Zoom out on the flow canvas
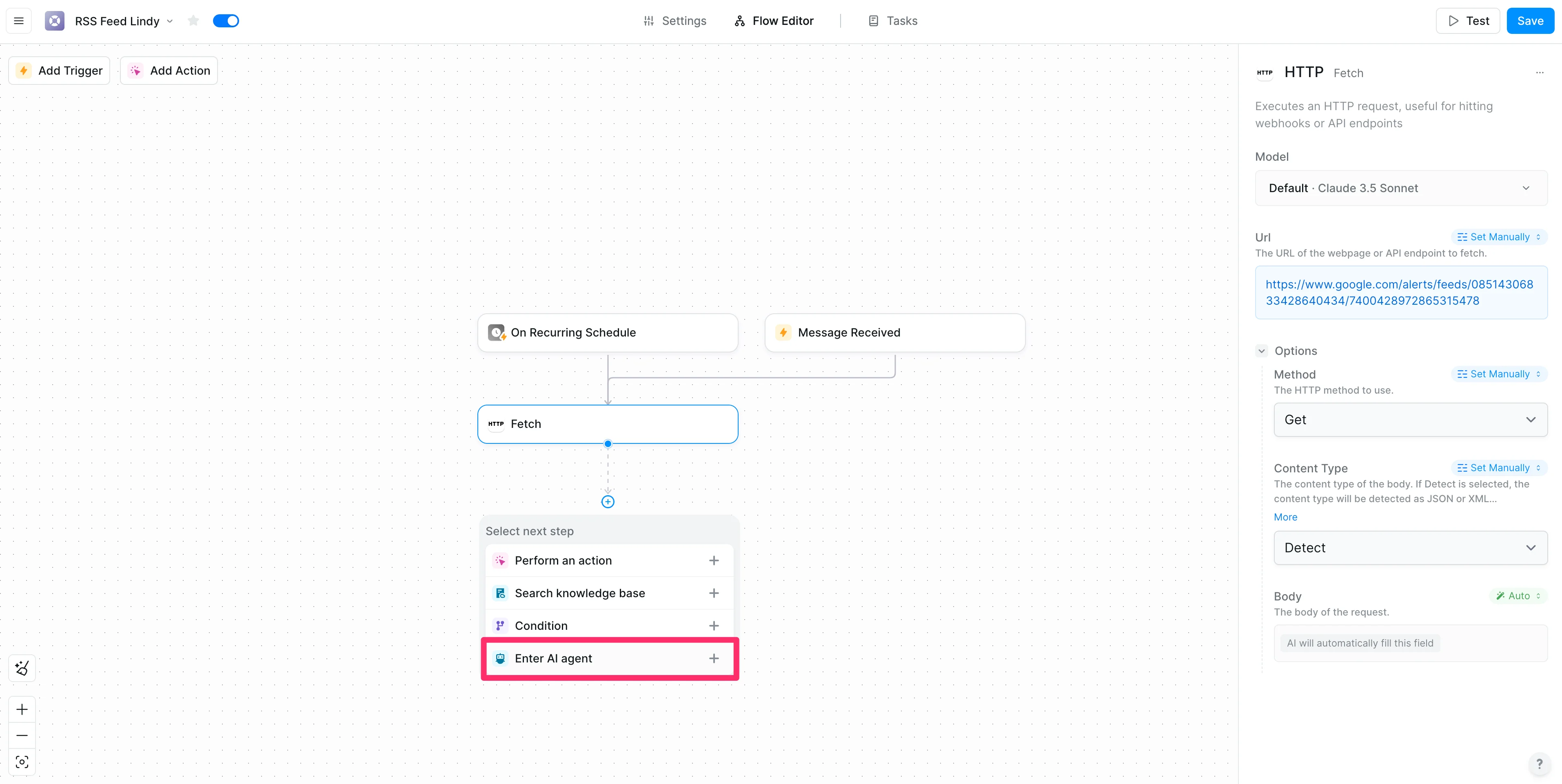 [22, 735]
